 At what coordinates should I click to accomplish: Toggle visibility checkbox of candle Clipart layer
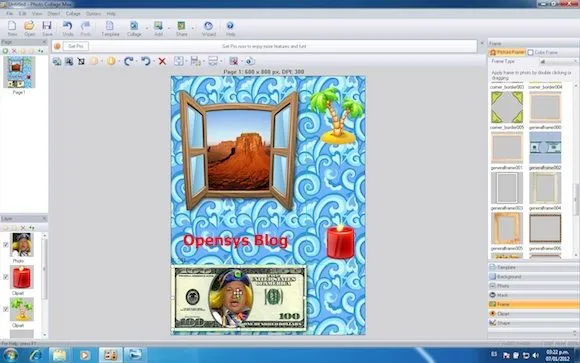click(x=6, y=277)
